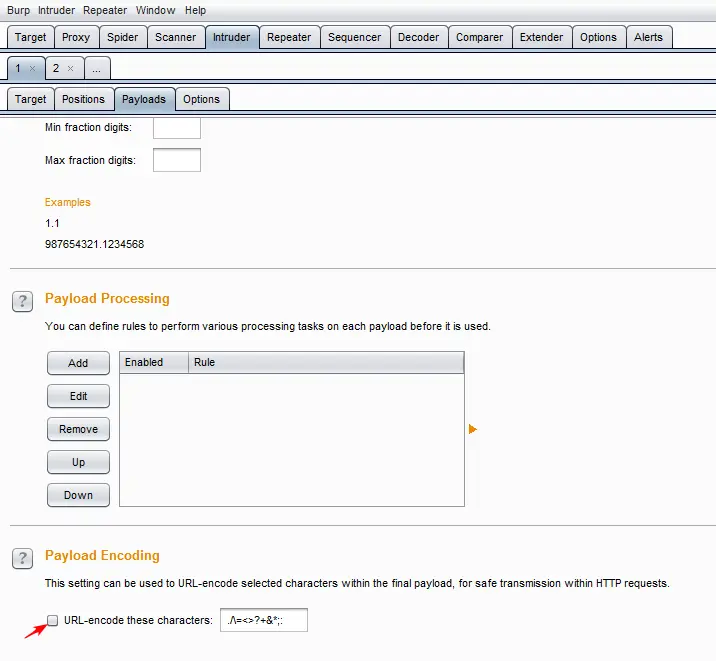Open the Positions sub-tab

tap(84, 99)
